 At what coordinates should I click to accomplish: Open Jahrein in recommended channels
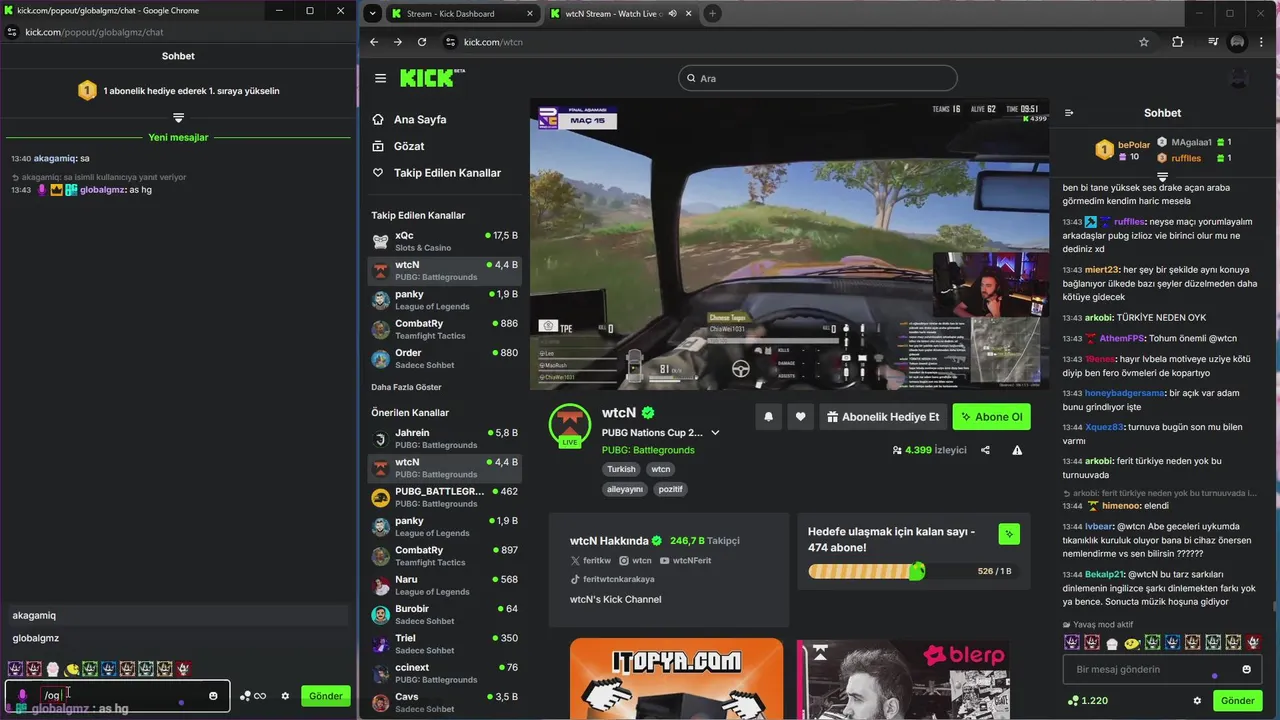[x=445, y=438]
